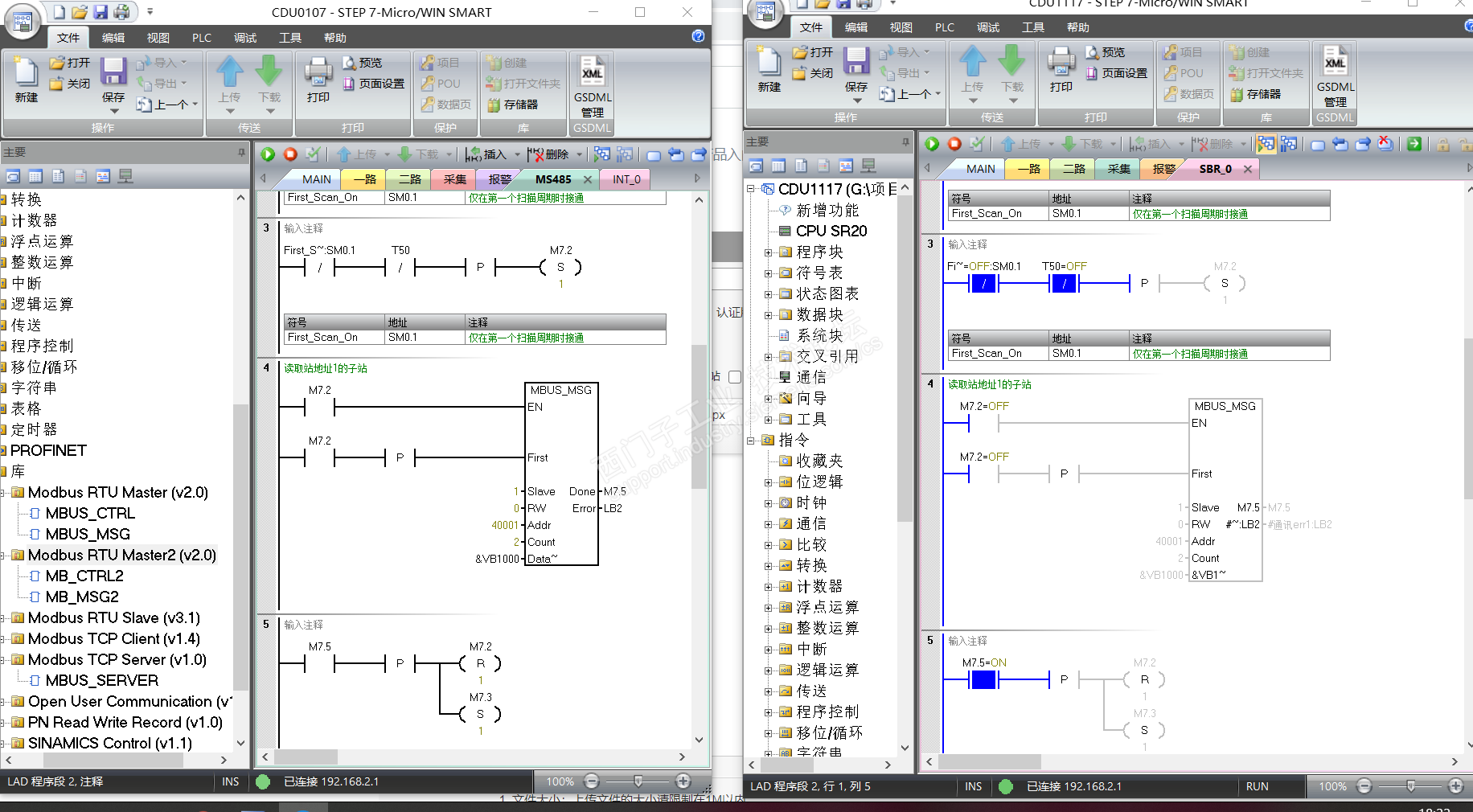Switch to the 采集 tab in CDU1117 editor
Image resolution: width=1473 pixels, height=812 pixels.
click(x=1119, y=169)
